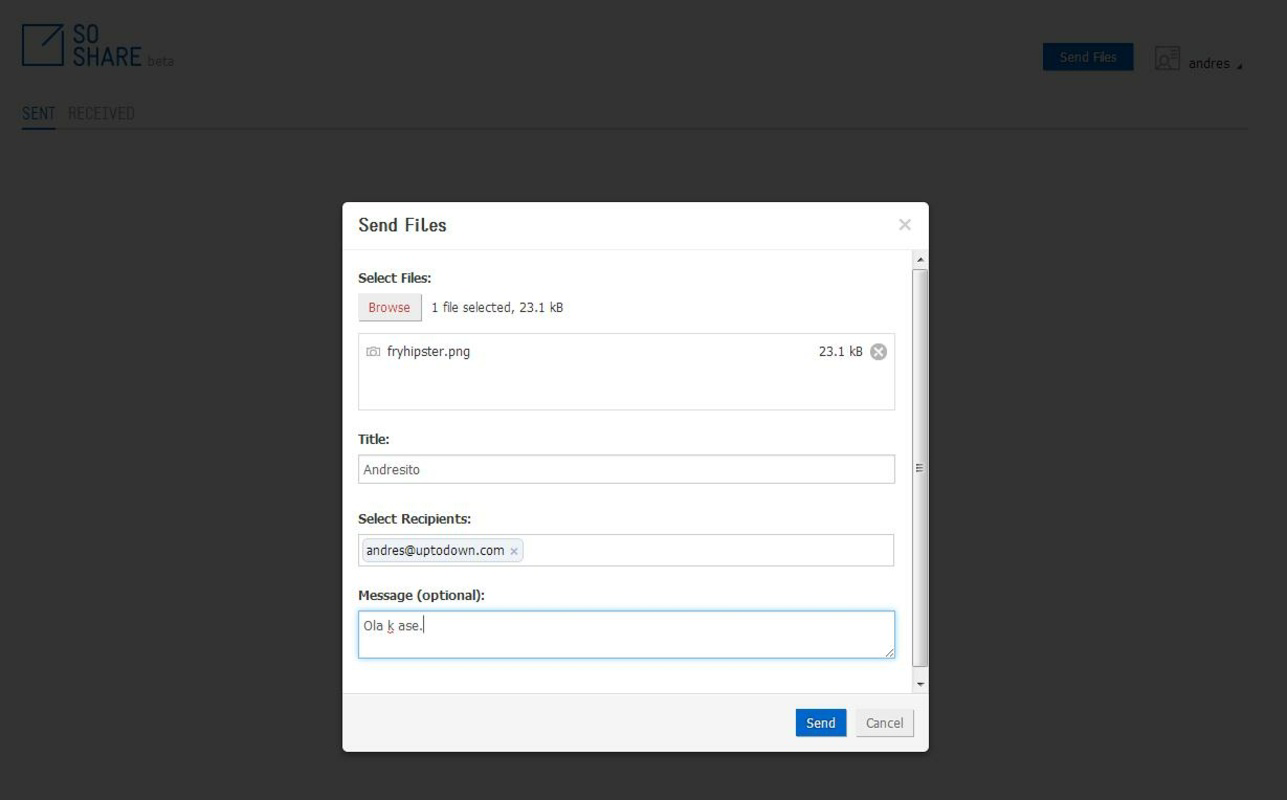Open the andres user avatar icon
Image resolution: width=1287 pixels, height=800 pixels.
coord(1167,59)
